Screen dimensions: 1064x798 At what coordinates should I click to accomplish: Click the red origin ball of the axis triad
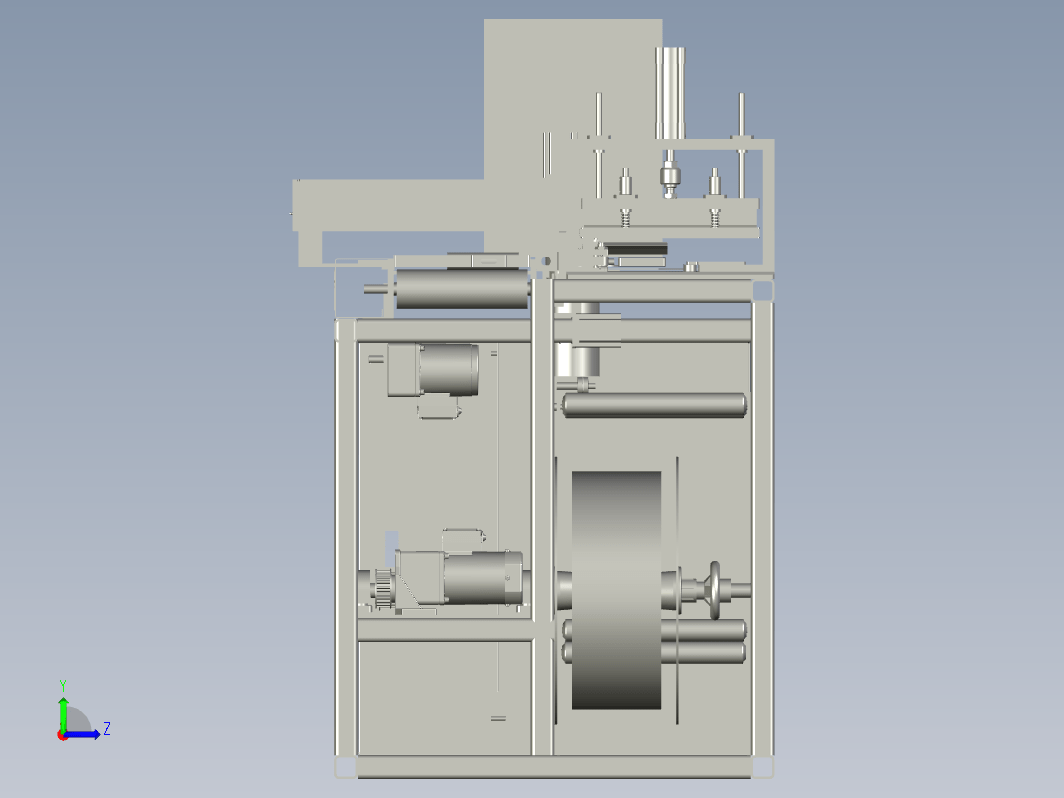coord(62,736)
